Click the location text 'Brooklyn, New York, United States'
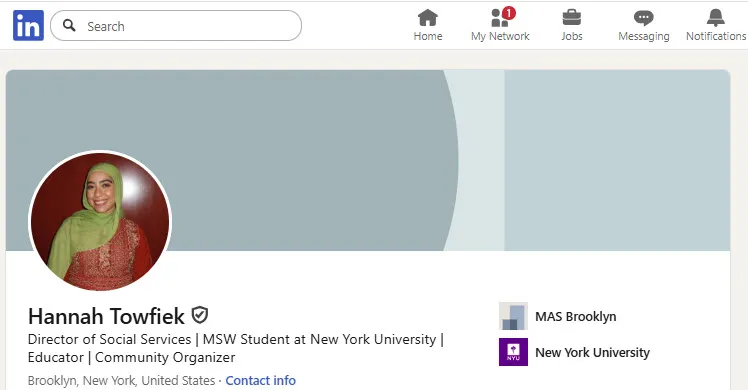Screen dimensions: 748x390 122,380
